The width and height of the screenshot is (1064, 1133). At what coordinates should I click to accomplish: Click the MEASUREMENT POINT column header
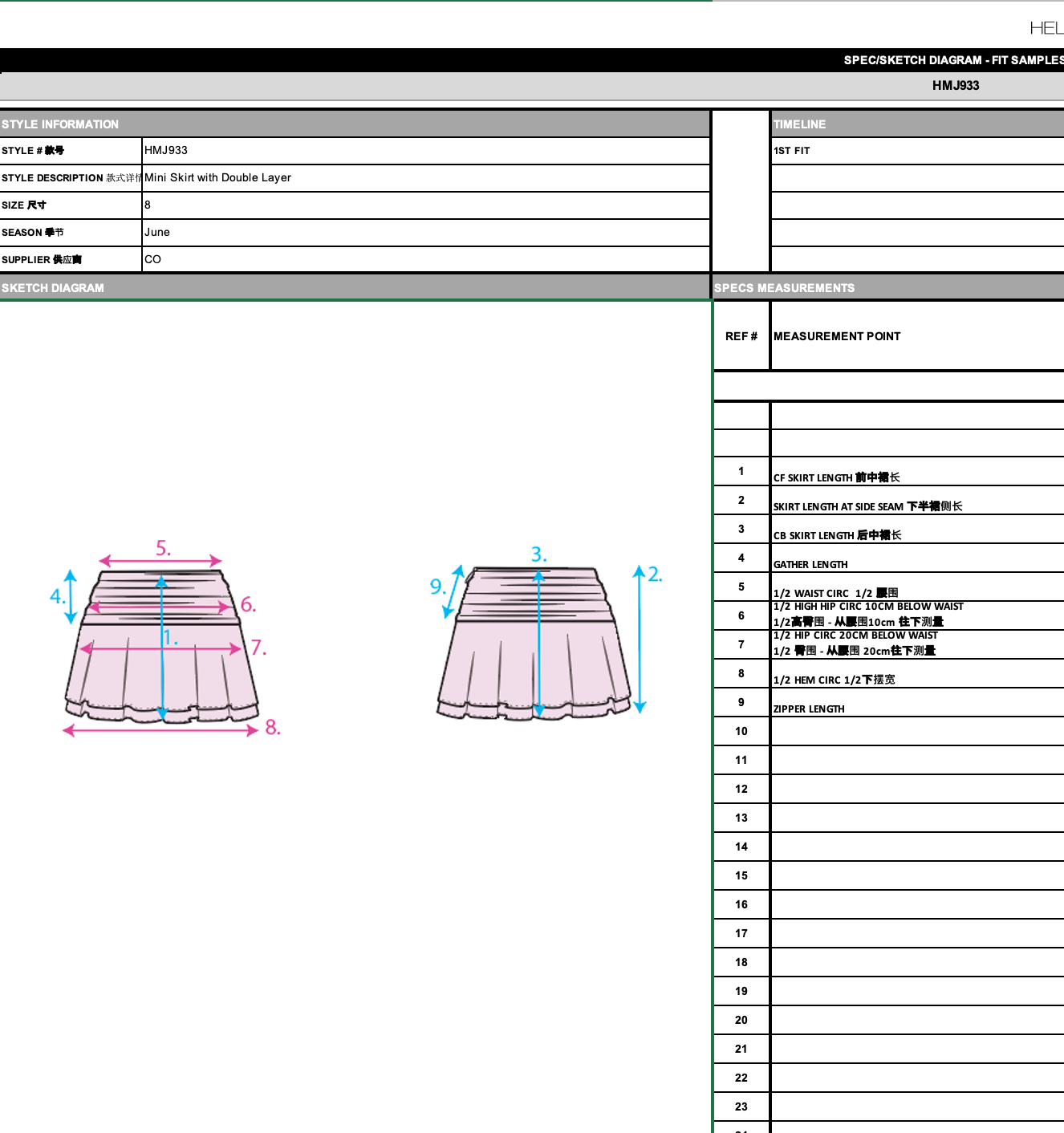tap(918, 336)
